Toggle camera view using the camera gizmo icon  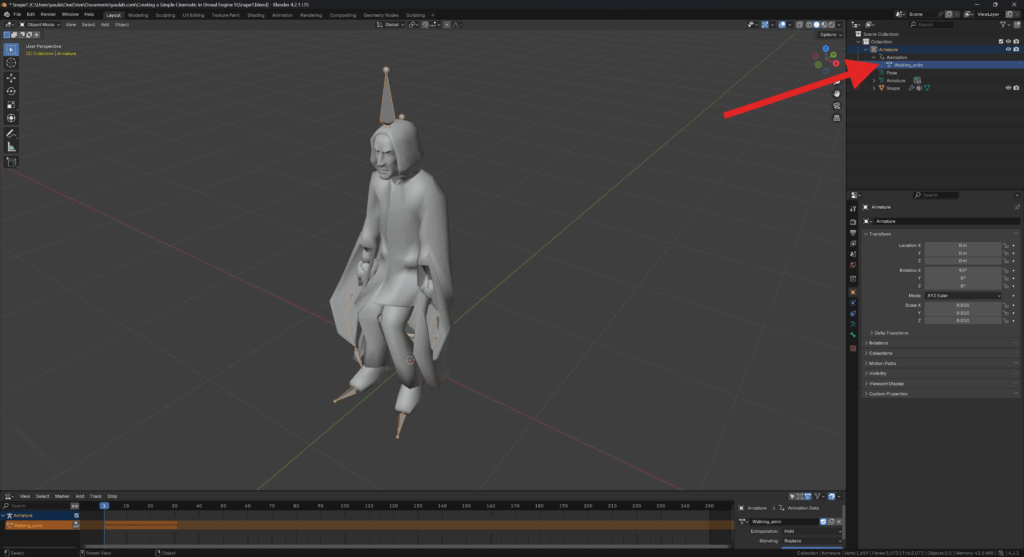(836, 105)
